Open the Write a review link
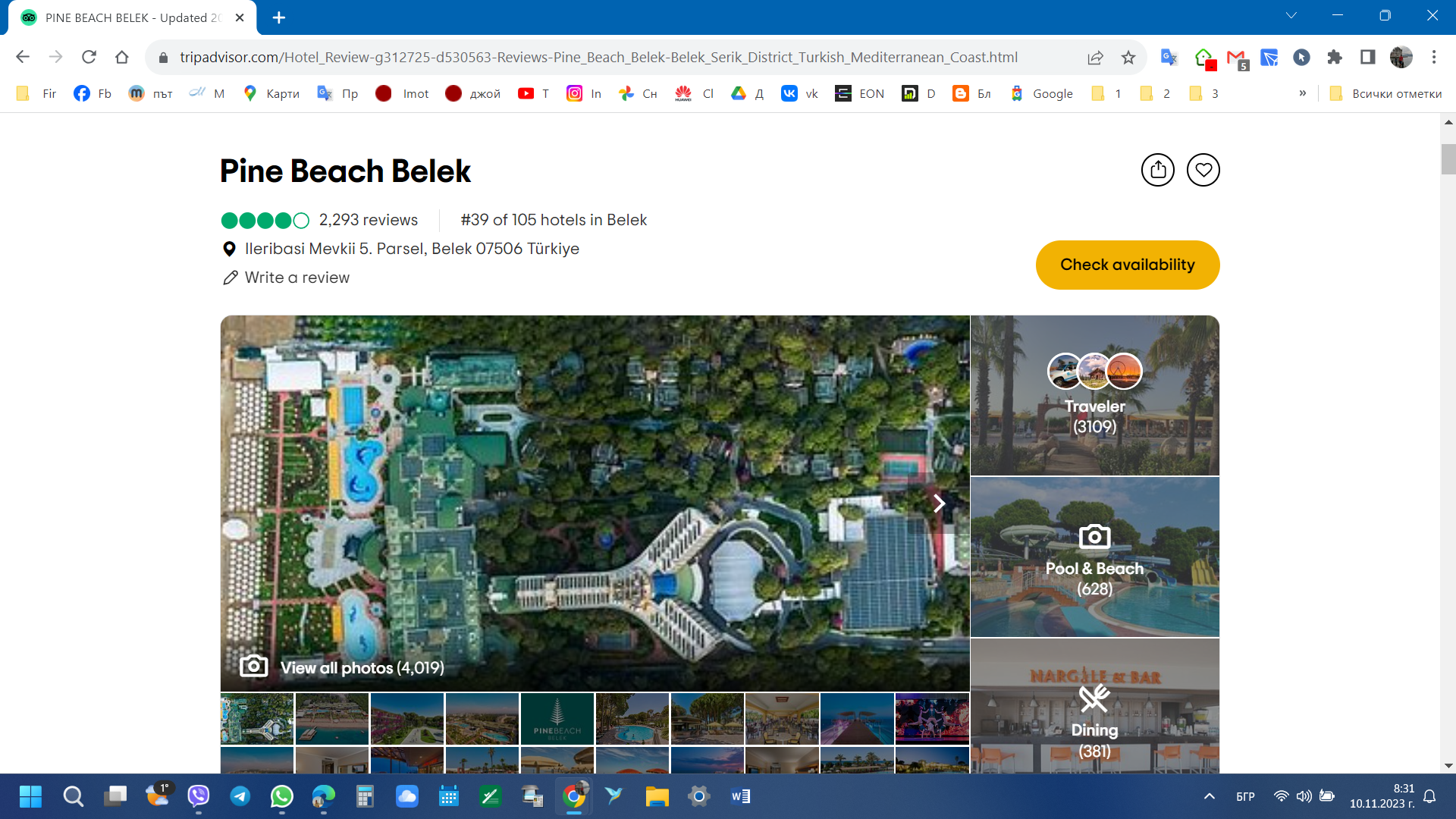The width and height of the screenshot is (1456, 819). pos(297,278)
